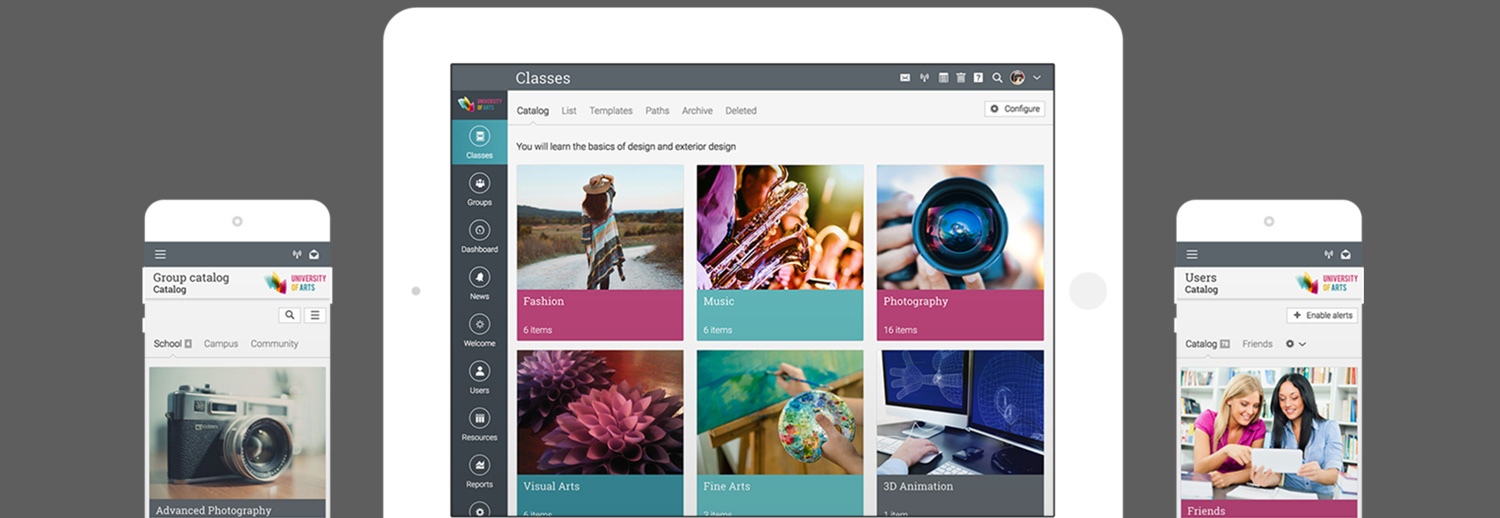1500x518 pixels.
Task: Open mail icon on Group catalog phone
Action: pos(314,254)
